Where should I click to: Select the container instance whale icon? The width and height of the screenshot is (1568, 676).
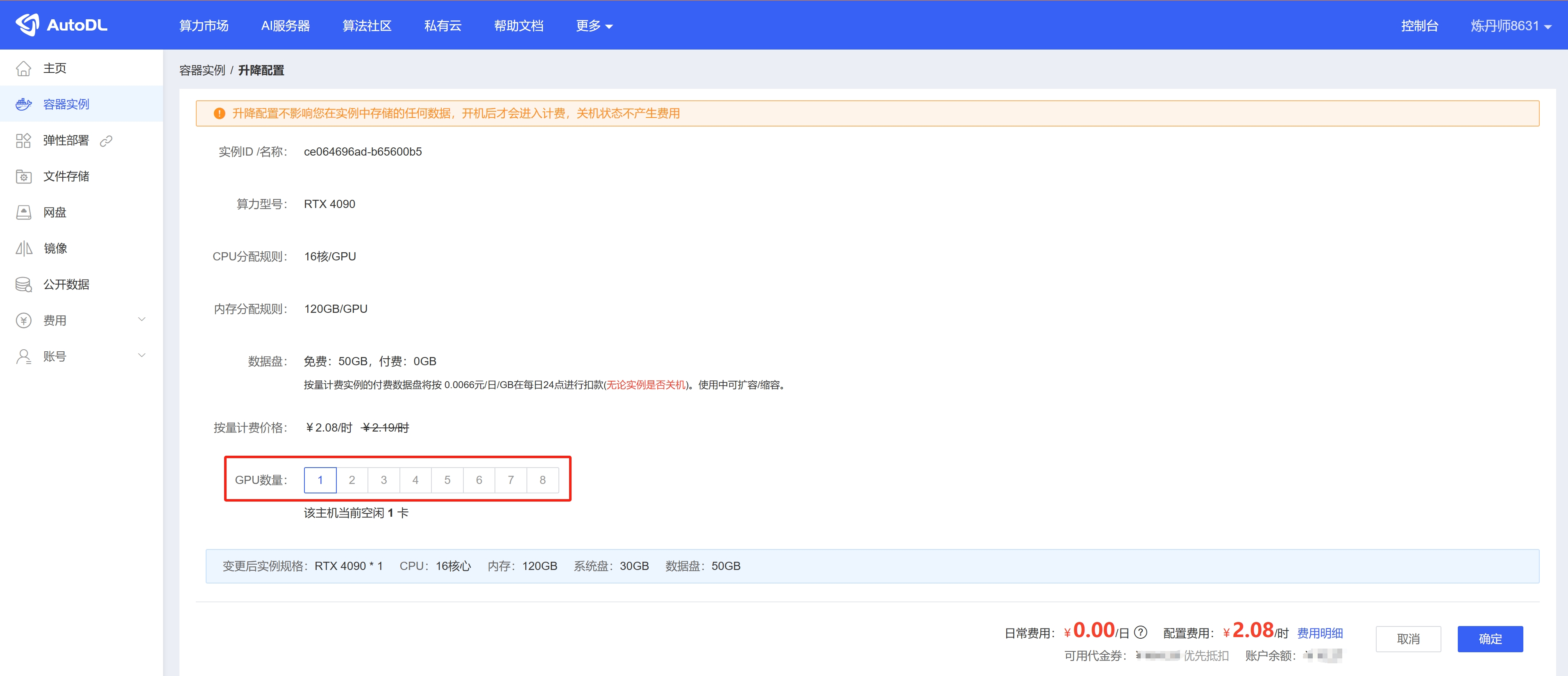tap(23, 104)
